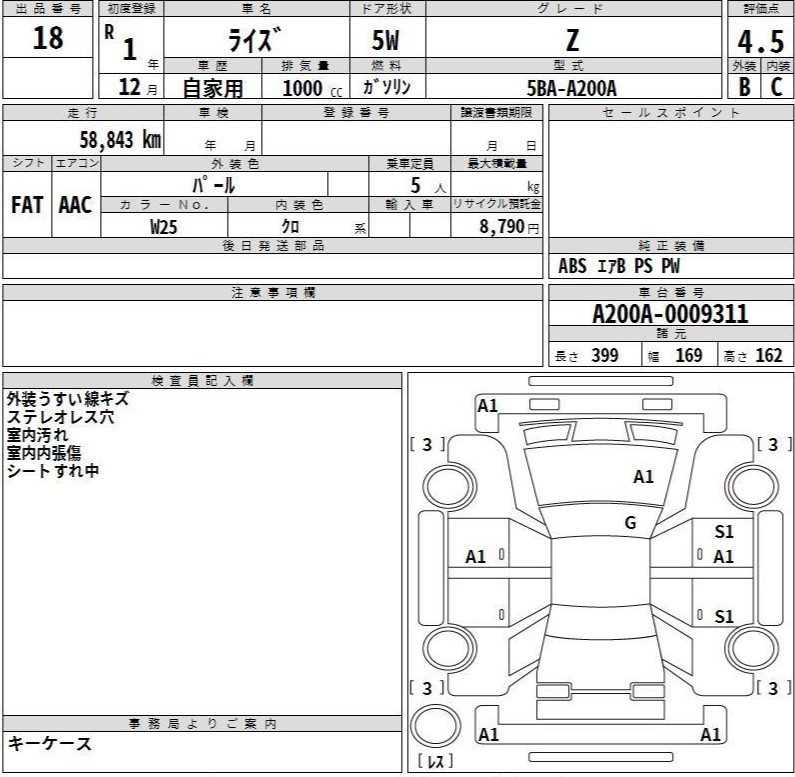Click header '事務局よりご案内'

(202, 723)
